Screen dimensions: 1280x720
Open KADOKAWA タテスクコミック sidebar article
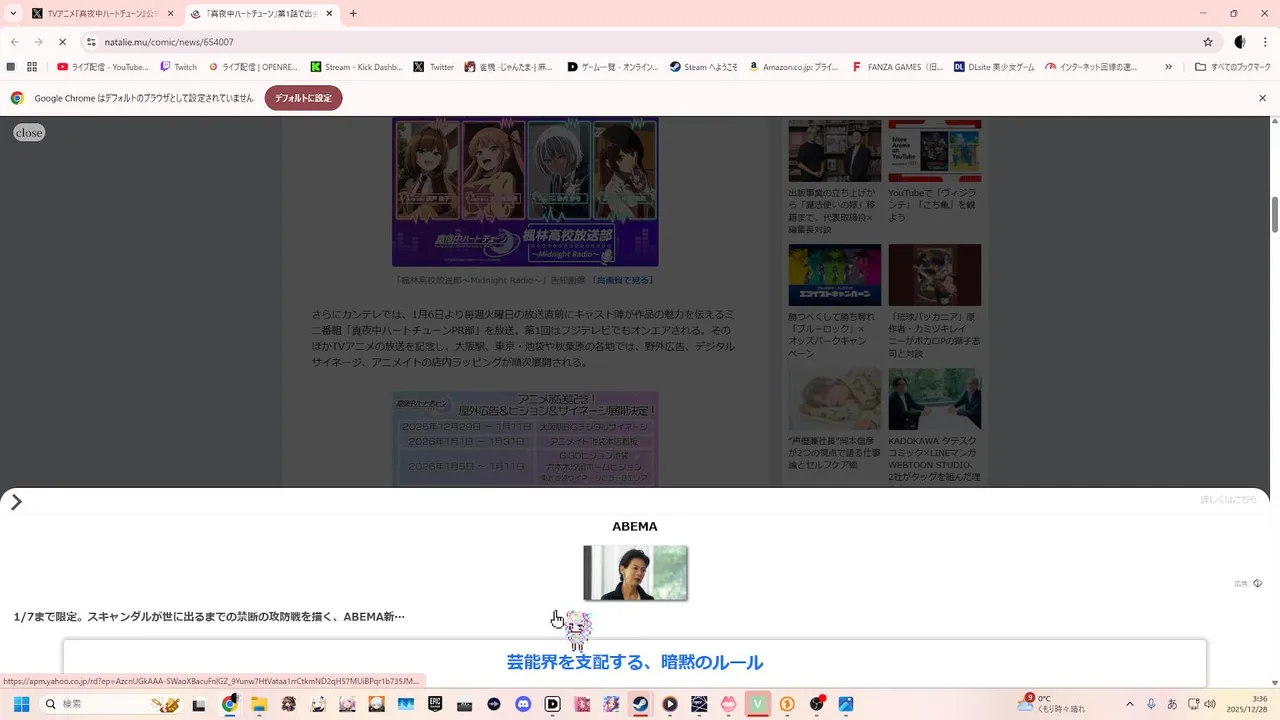[x=934, y=426]
